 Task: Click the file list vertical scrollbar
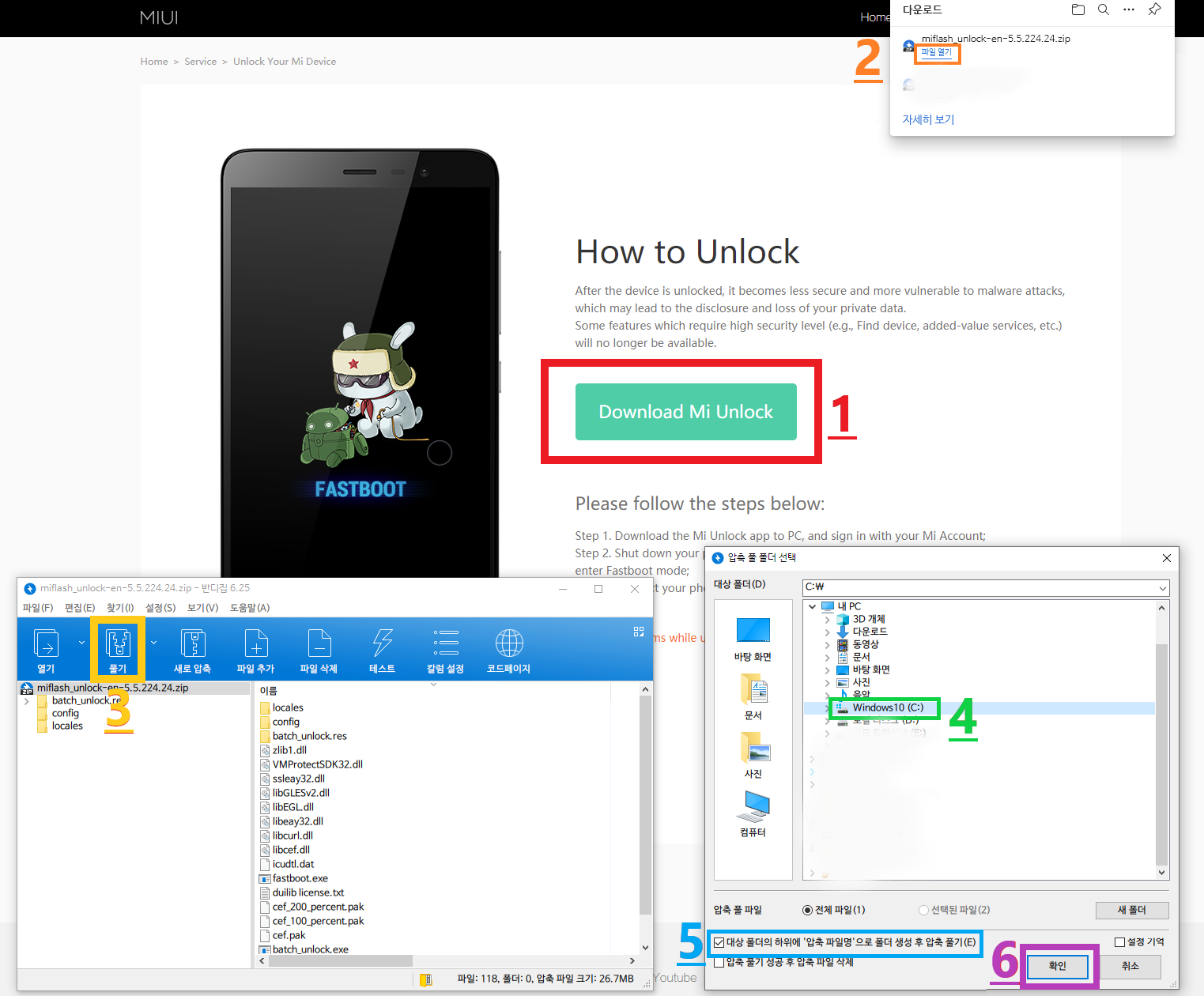pyautogui.click(x=645, y=805)
